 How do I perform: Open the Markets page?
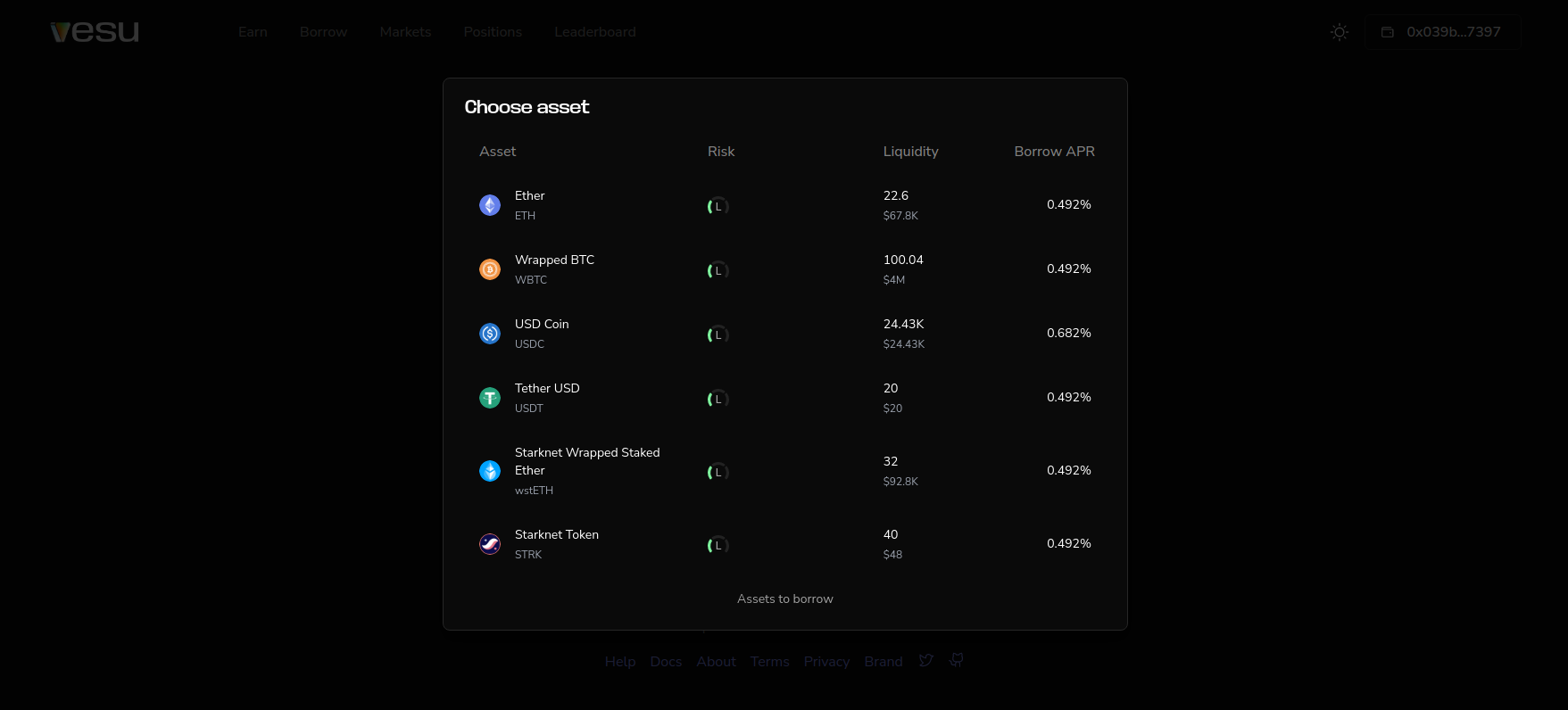(x=405, y=32)
